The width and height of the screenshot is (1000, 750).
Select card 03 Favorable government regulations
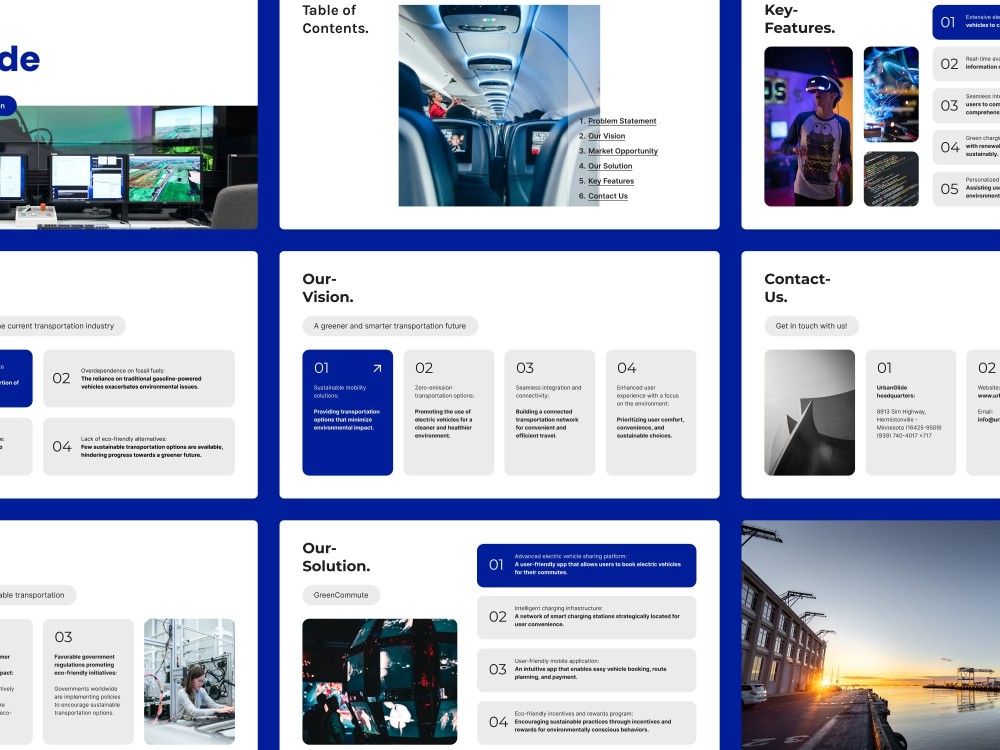click(89, 681)
